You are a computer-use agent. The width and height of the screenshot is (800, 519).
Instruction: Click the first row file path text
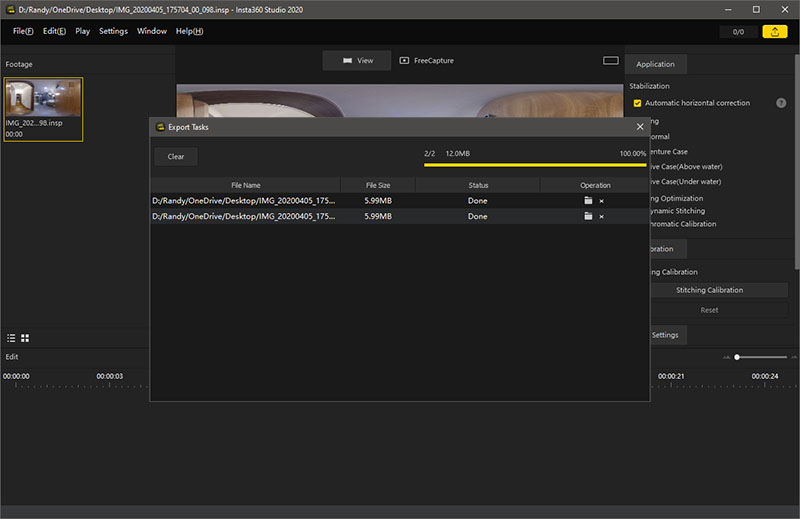pos(243,201)
